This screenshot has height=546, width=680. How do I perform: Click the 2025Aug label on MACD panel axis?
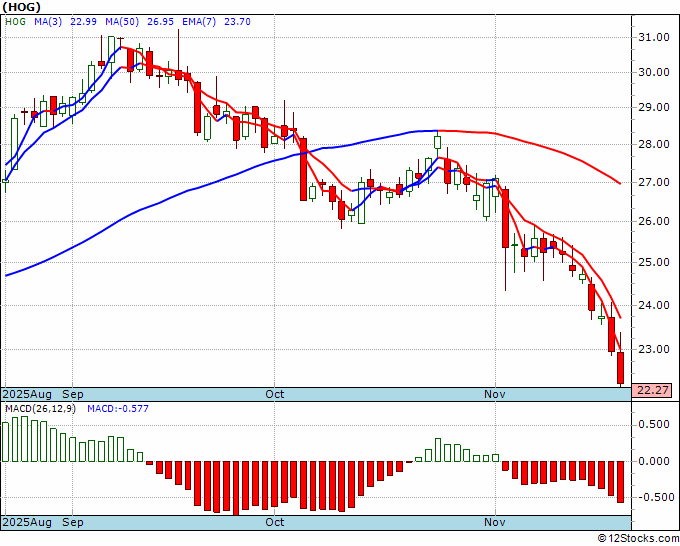27,522
